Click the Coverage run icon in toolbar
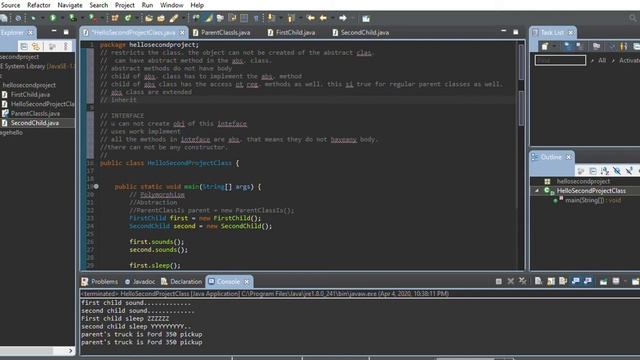640x360 pixels. [72, 18]
